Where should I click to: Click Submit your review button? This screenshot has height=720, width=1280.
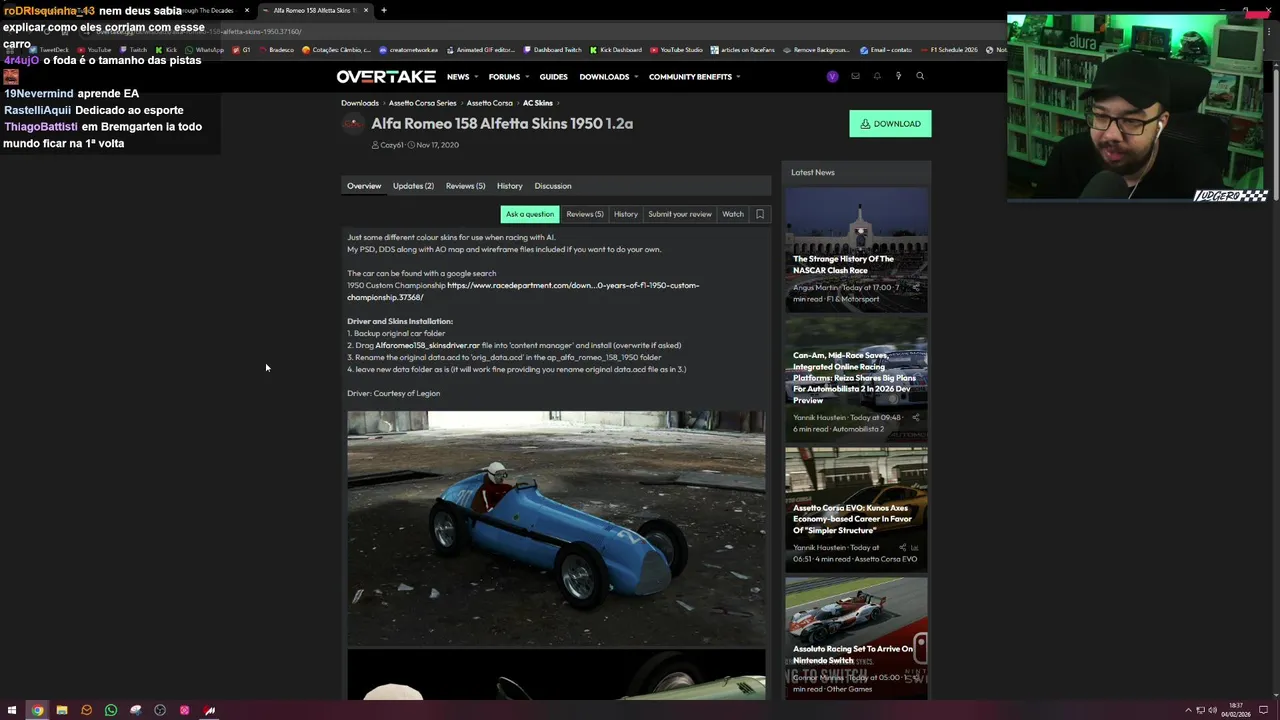click(680, 214)
